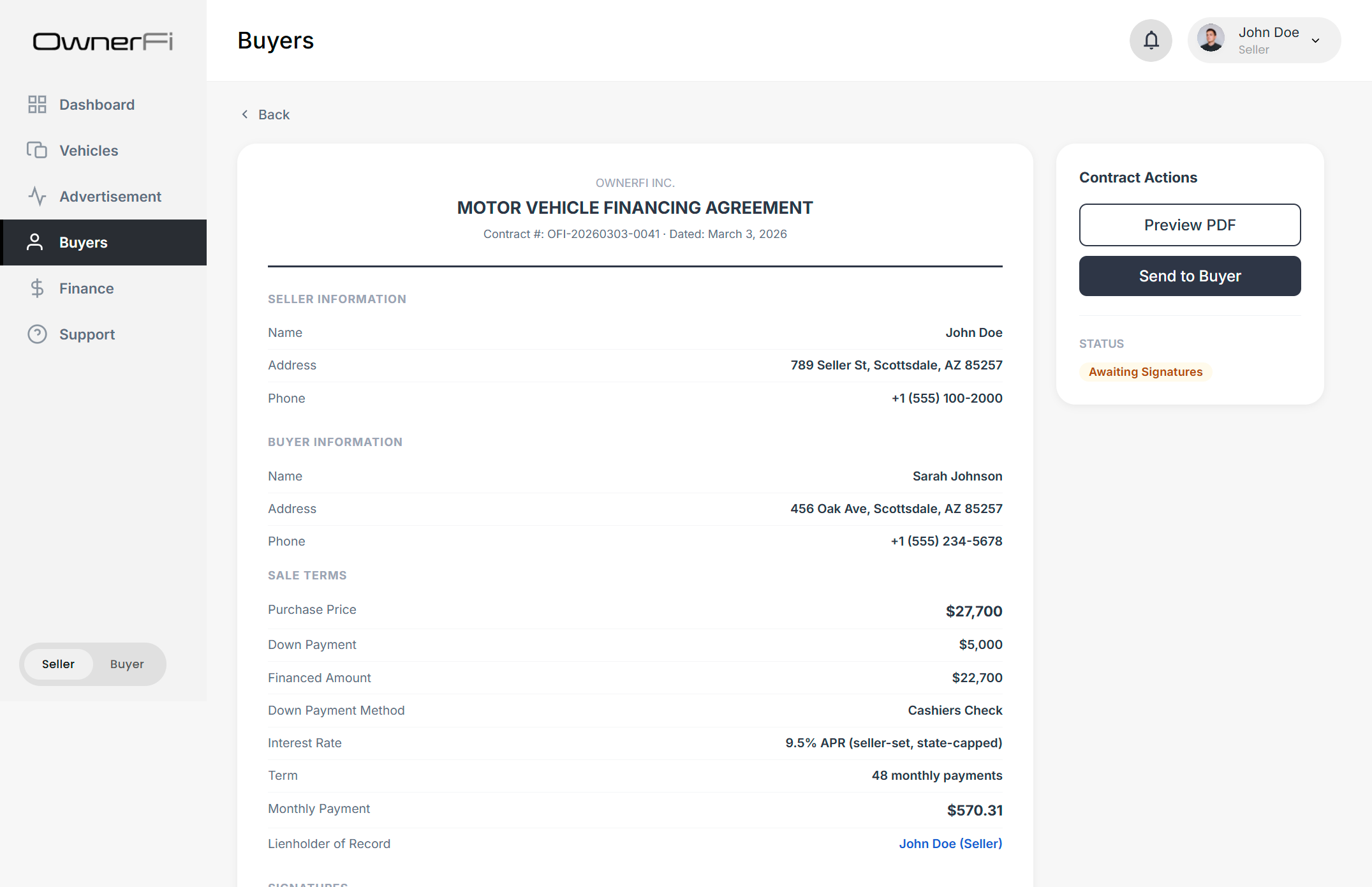Click contract number OFI-20260303-0041
The height and width of the screenshot is (887, 1372).
click(x=603, y=234)
